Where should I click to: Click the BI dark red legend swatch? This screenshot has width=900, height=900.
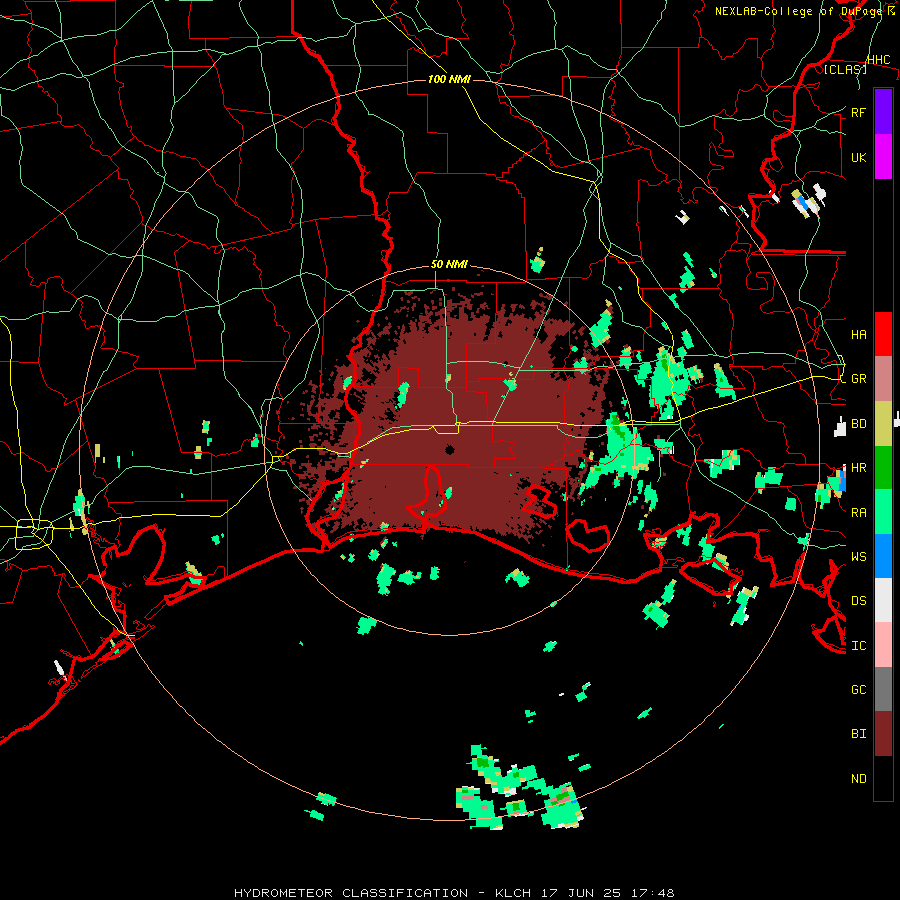[x=883, y=734]
